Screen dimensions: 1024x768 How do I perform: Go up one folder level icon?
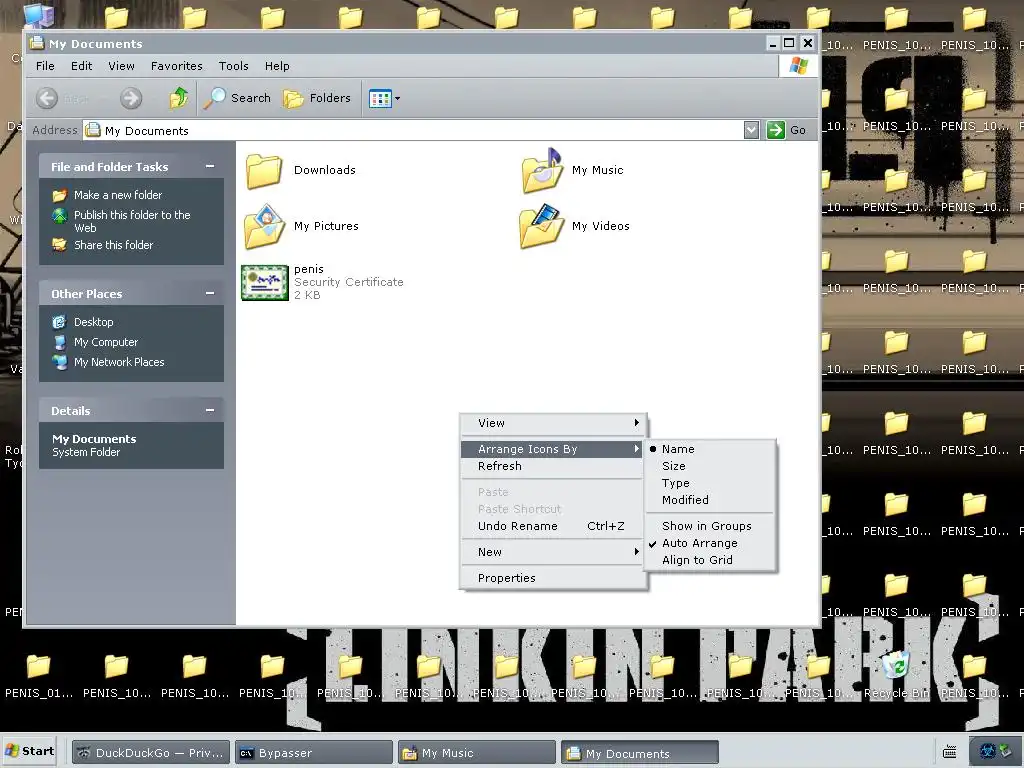(178, 98)
